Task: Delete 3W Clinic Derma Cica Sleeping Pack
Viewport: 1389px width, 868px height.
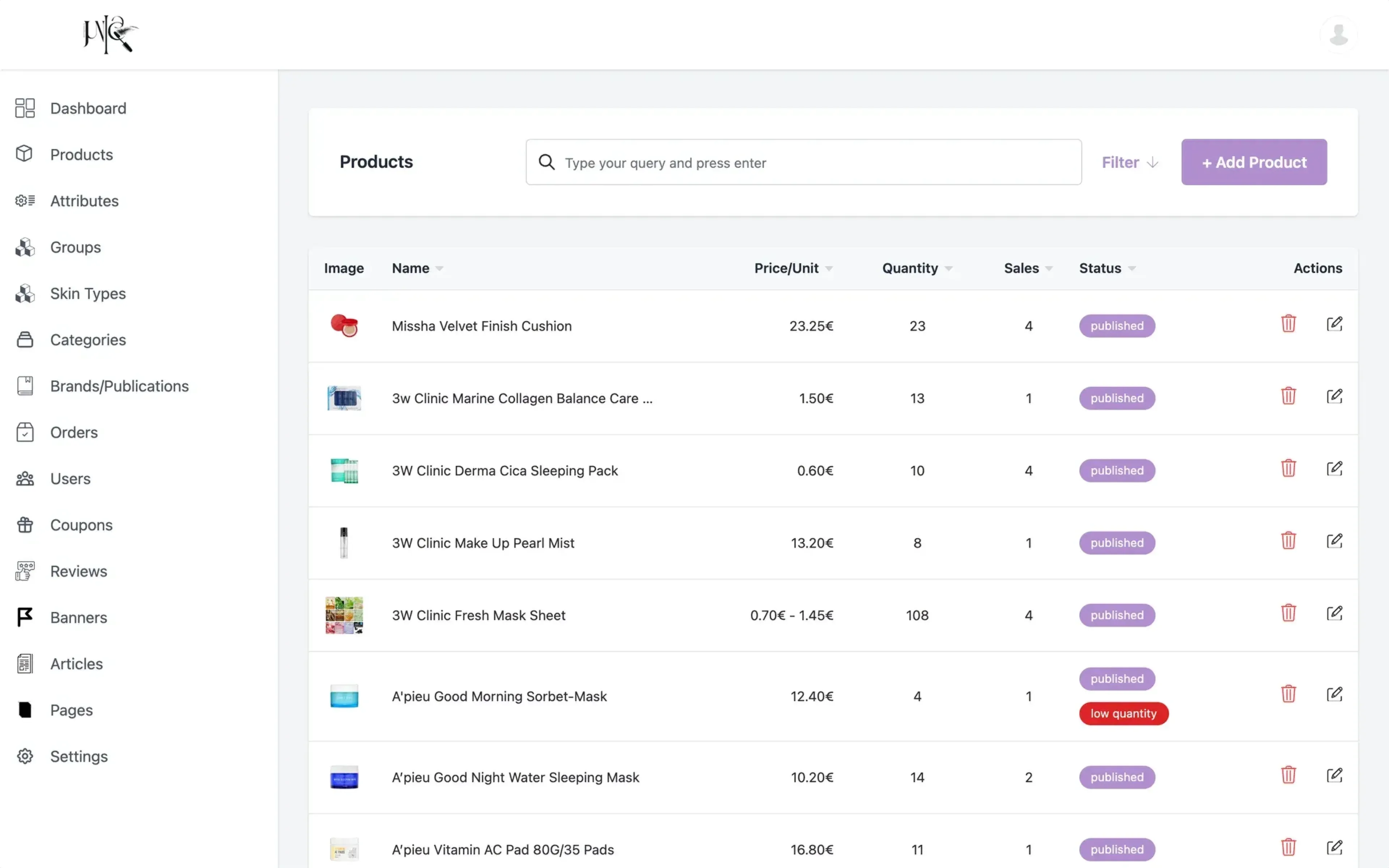Action: (1288, 468)
